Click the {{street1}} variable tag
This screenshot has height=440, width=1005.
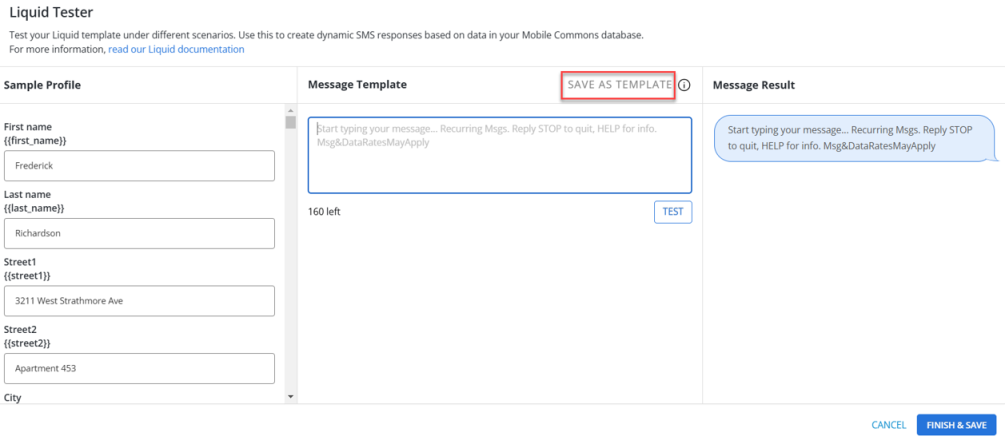pos(27,275)
